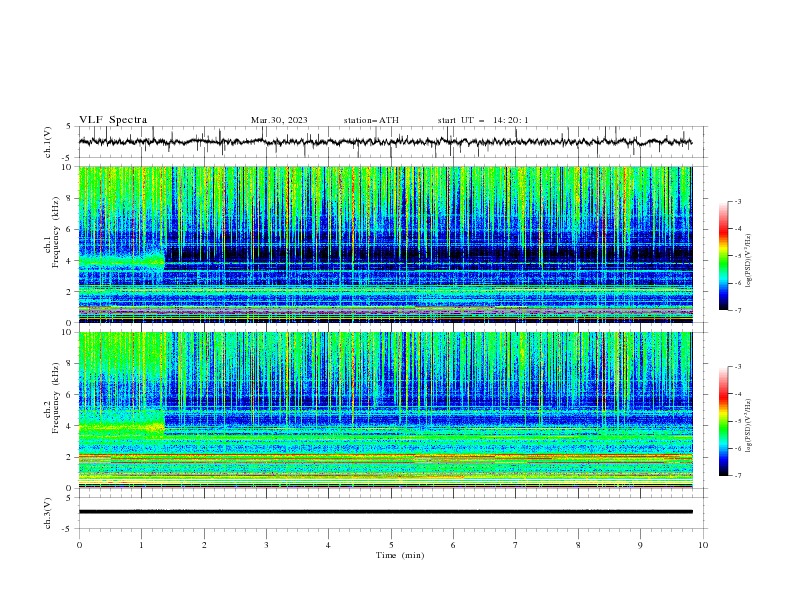
Task: Click the "Time (min)" axis label
Action: click(x=400, y=555)
